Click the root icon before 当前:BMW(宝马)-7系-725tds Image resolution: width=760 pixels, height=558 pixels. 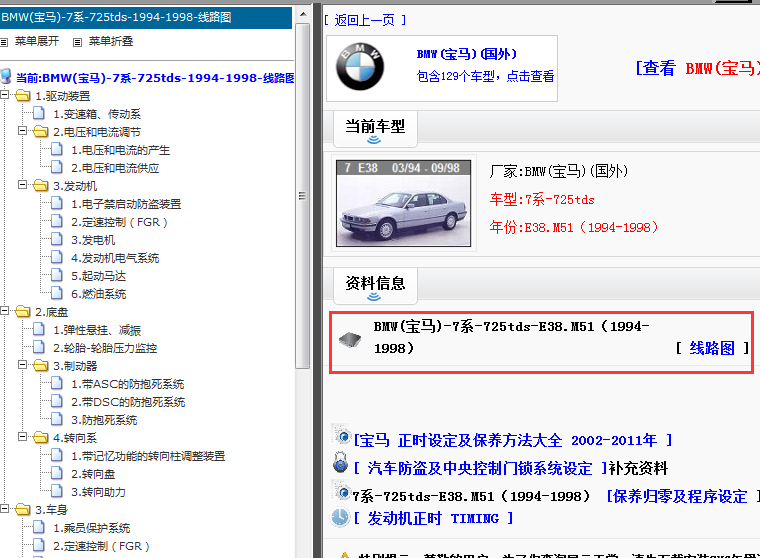[6, 76]
